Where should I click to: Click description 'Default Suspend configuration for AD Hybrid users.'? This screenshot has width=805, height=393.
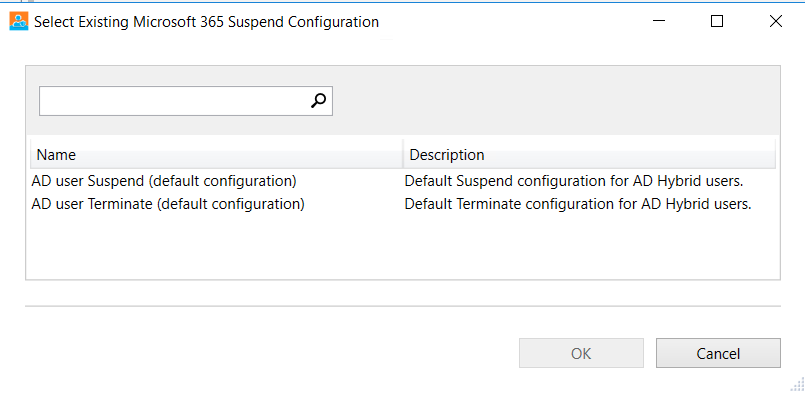pos(574,181)
